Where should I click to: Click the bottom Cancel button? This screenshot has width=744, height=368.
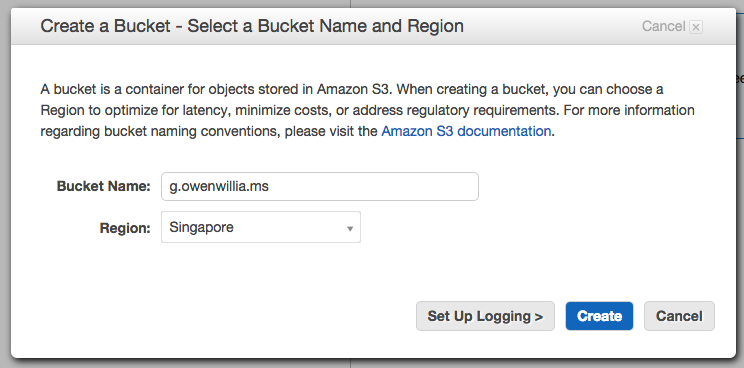[679, 316]
